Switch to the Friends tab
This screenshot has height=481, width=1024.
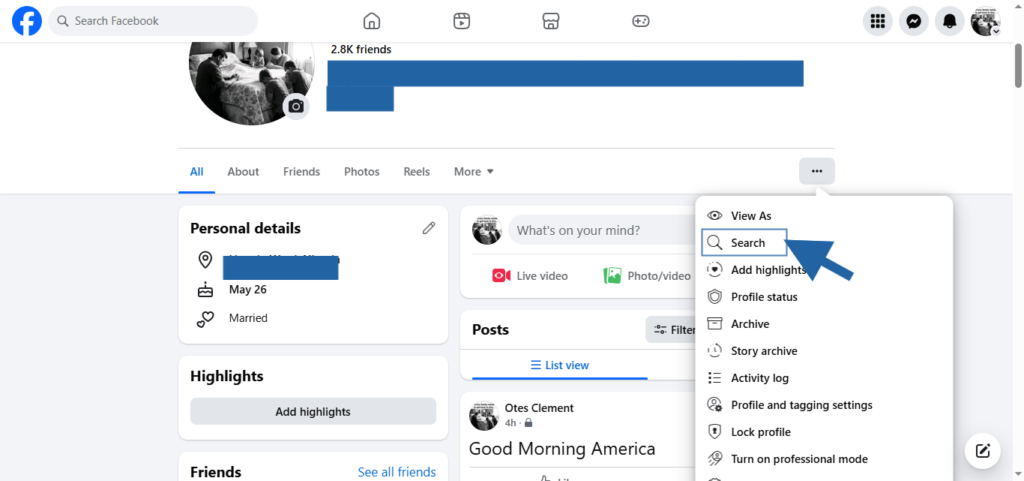pos(301,172)
